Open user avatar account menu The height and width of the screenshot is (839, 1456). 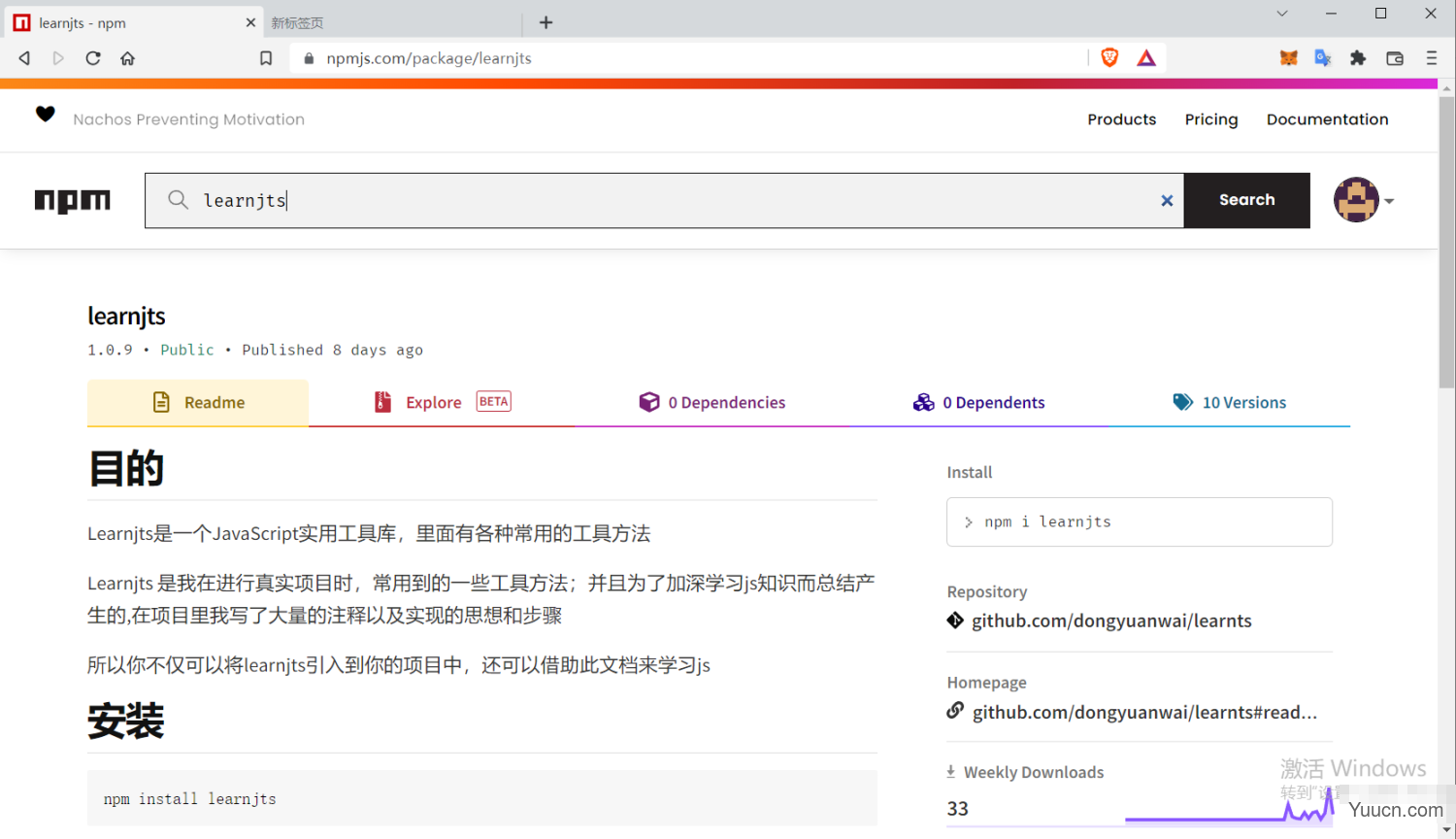click(x=1356, y=200)
